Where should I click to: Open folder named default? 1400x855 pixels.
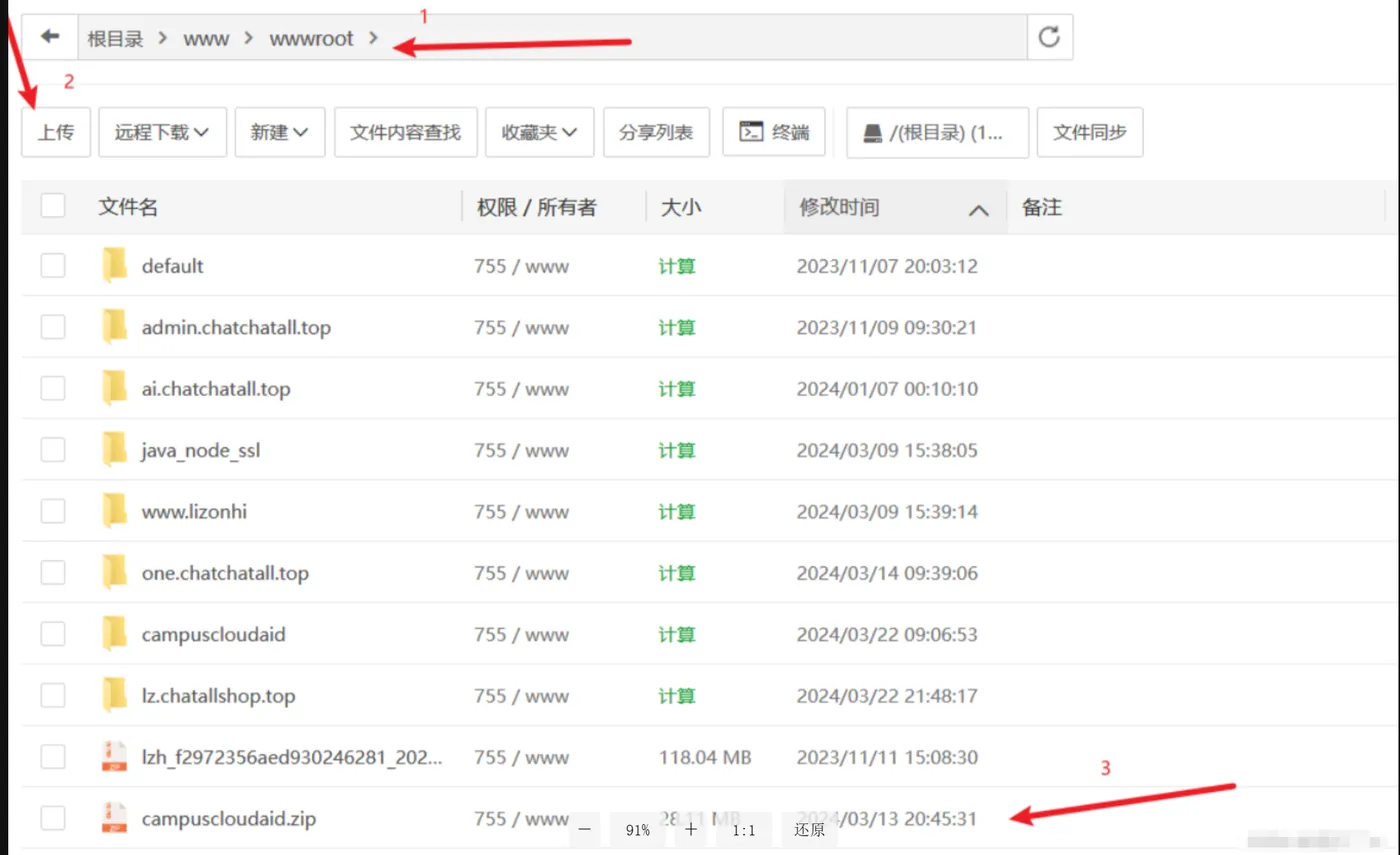click(x=173, y=266)
